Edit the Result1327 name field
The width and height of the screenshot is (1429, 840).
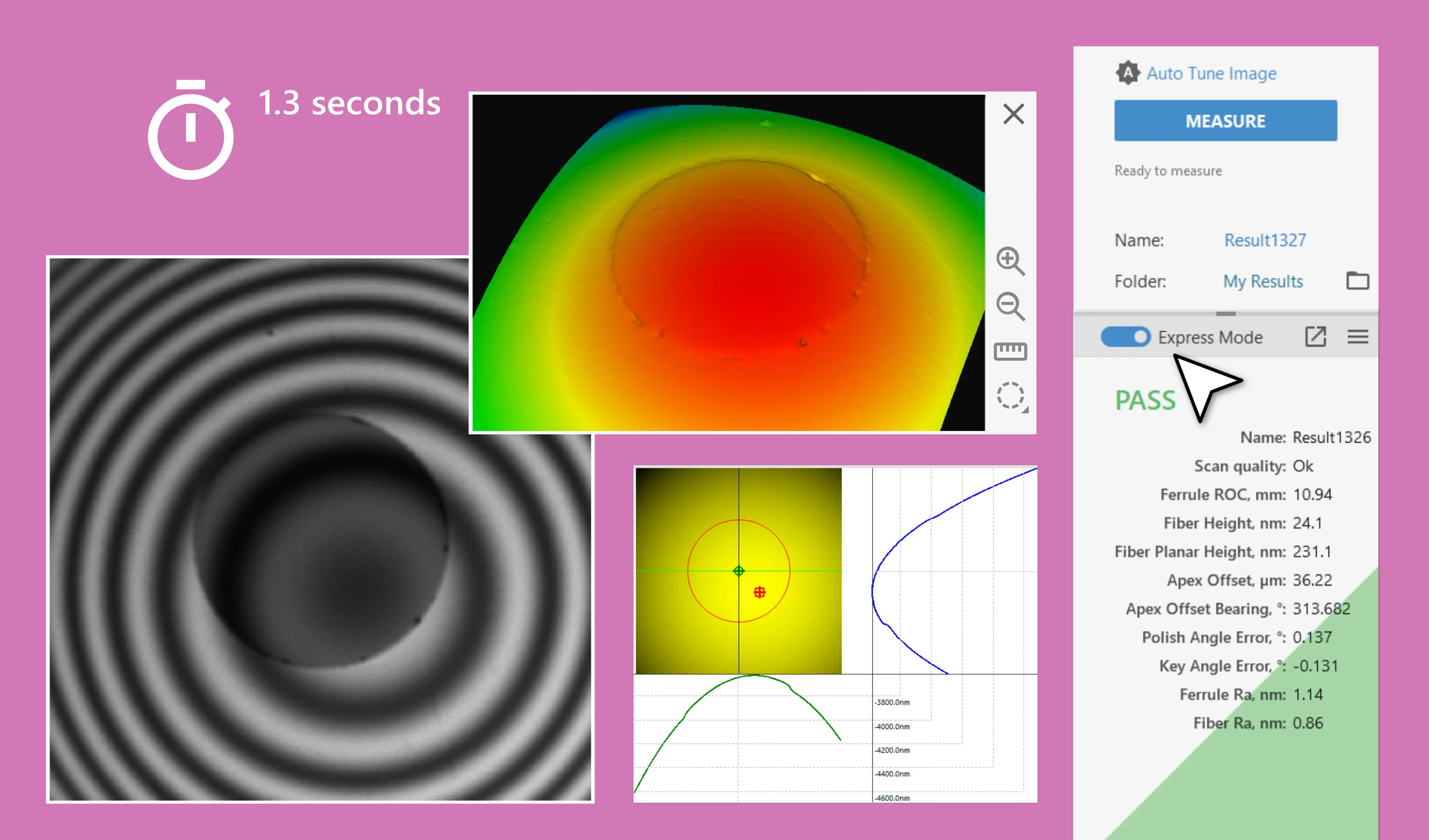[1265, 240]
